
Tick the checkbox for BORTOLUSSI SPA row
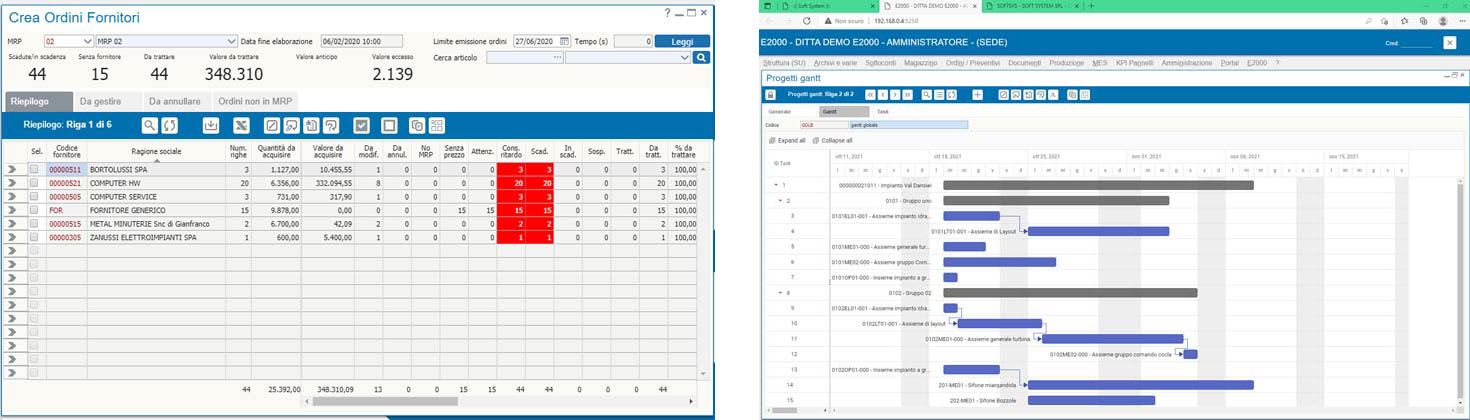[x=36, y=170]
